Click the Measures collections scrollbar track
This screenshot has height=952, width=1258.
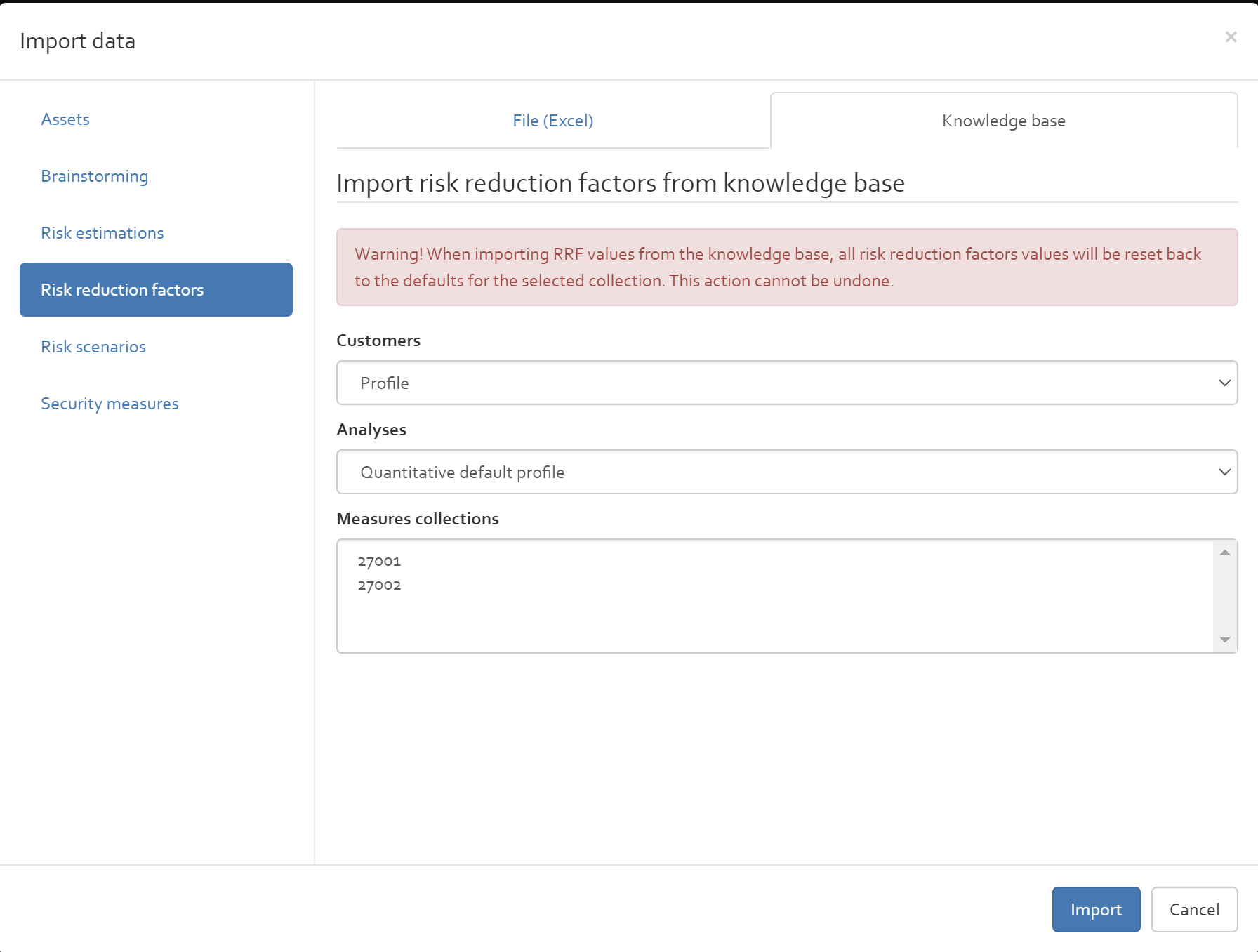pos(1224,596)
